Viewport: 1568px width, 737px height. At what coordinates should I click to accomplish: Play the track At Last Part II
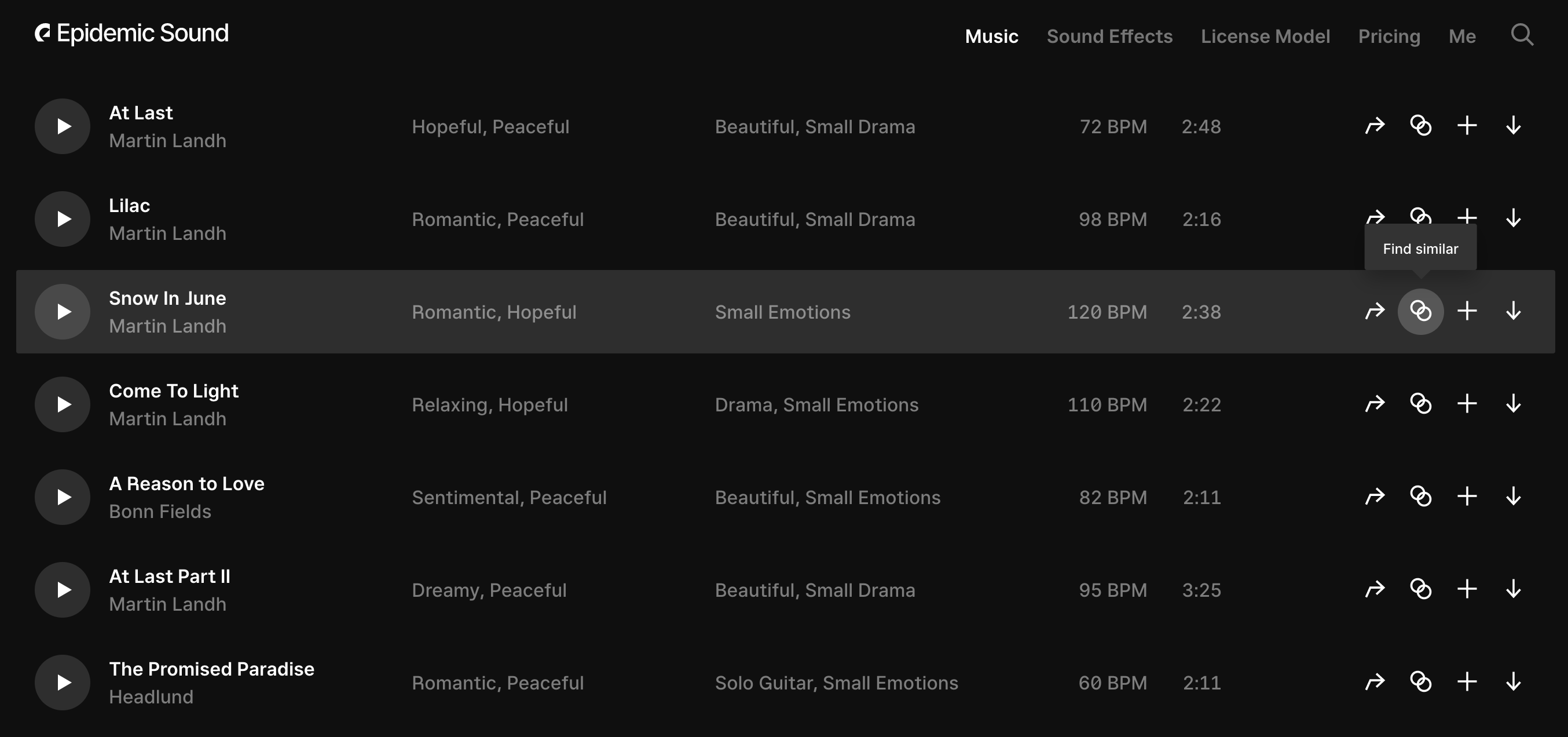pyautogui.click(x=63, y=589)
